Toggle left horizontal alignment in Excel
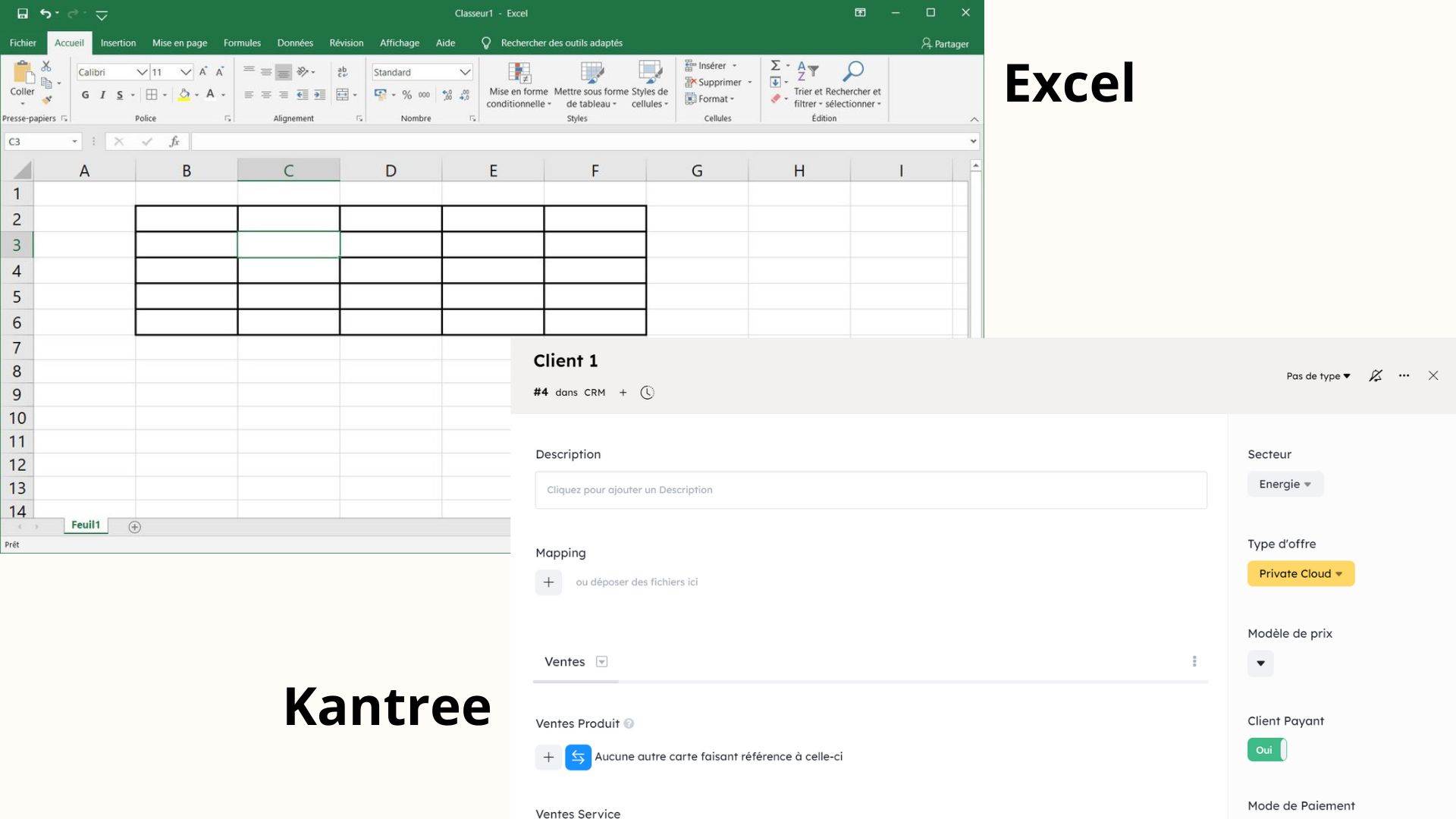The height and width of the screenshot is (819, 1456). (249, 95)
